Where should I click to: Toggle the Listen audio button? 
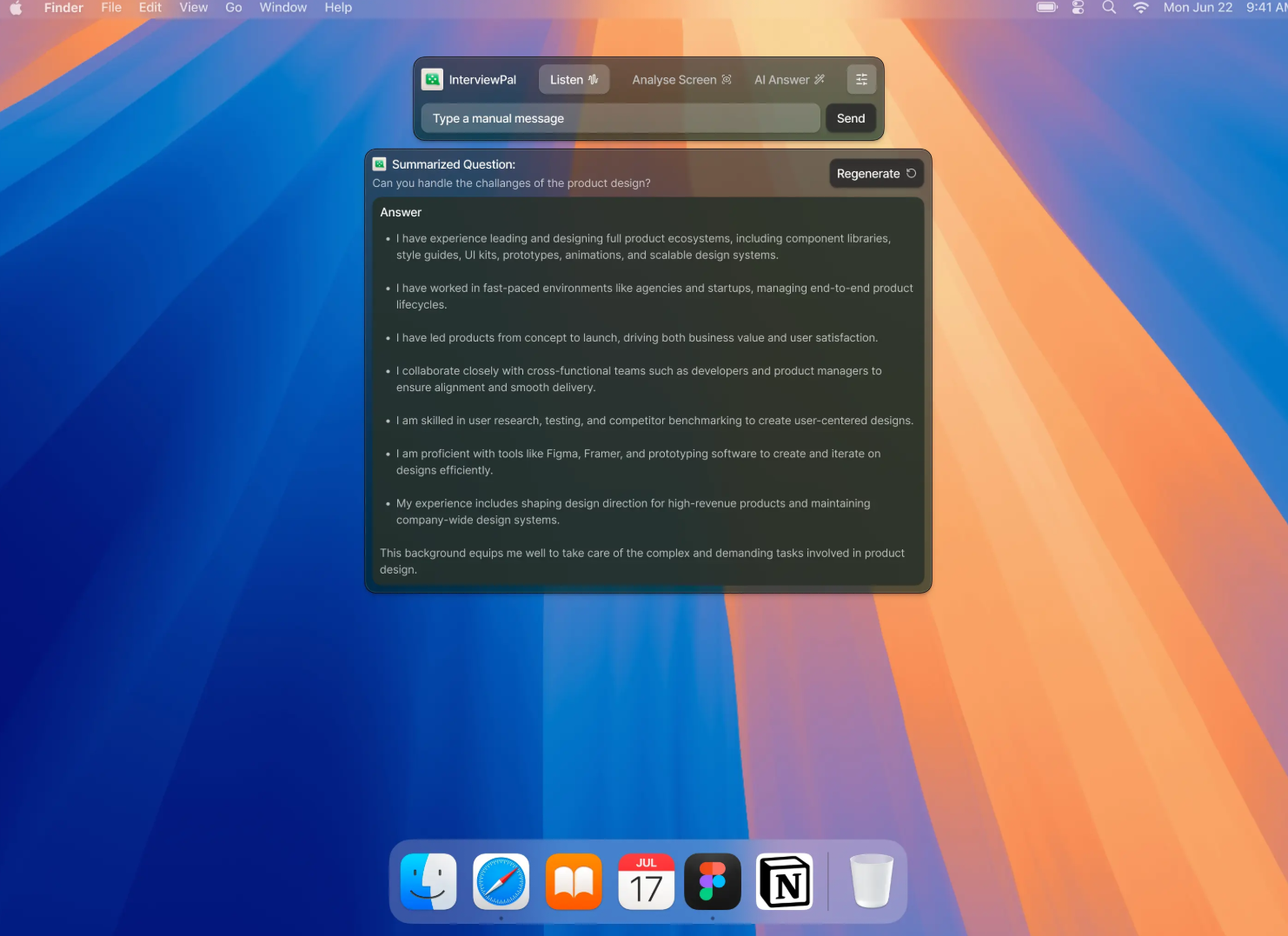(x=574, y=80)
